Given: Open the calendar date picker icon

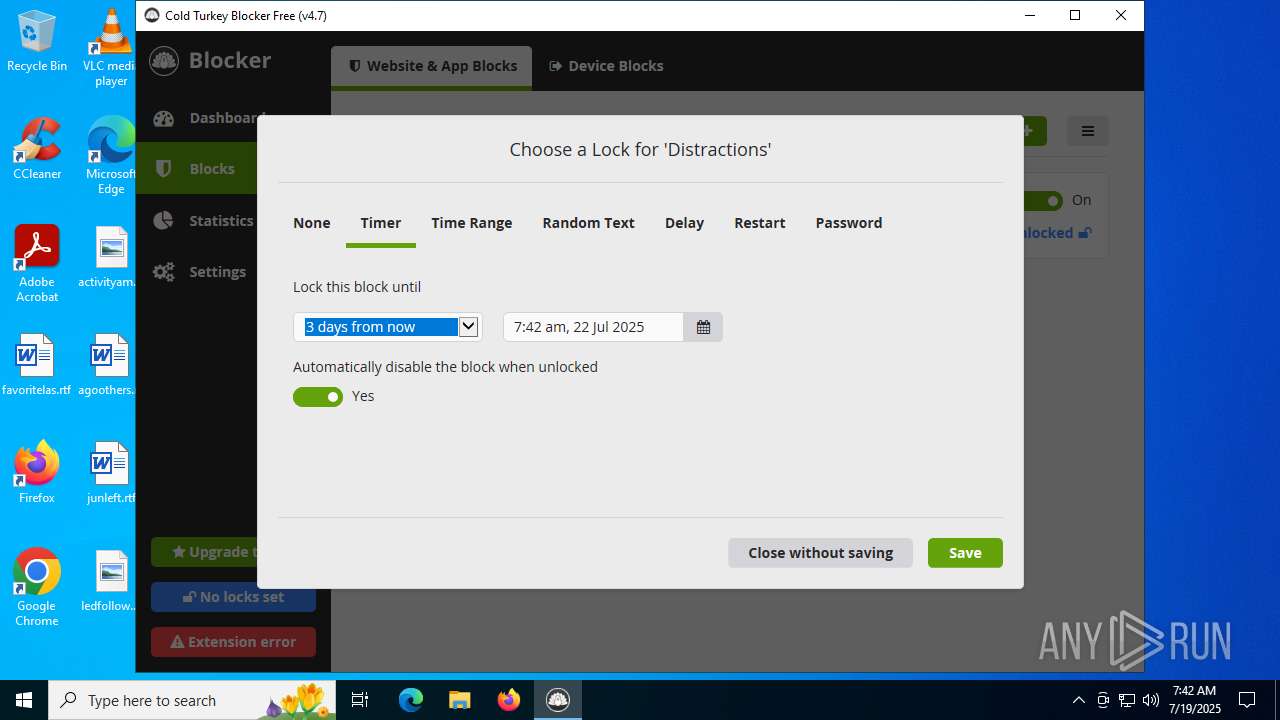Looking at the screenshot, I should pos(703,327).
